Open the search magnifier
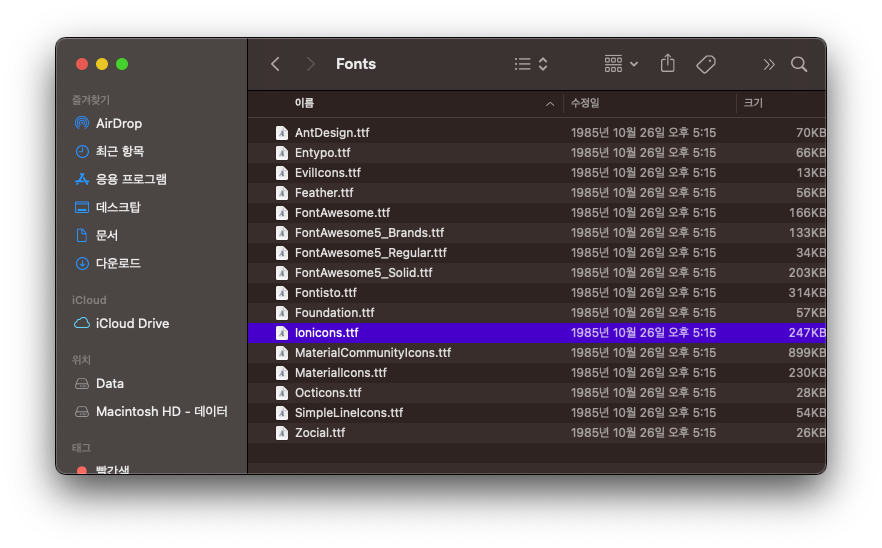 click(x=799, y=64)
